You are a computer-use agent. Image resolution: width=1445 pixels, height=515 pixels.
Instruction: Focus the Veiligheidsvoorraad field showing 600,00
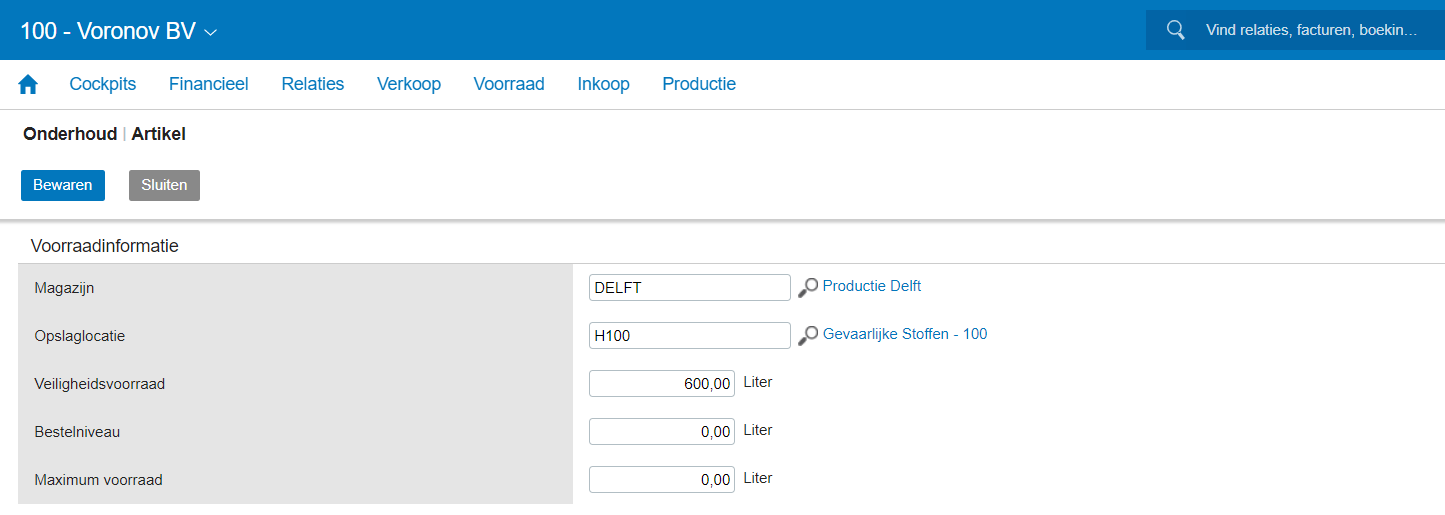click(x=661, y=384)
